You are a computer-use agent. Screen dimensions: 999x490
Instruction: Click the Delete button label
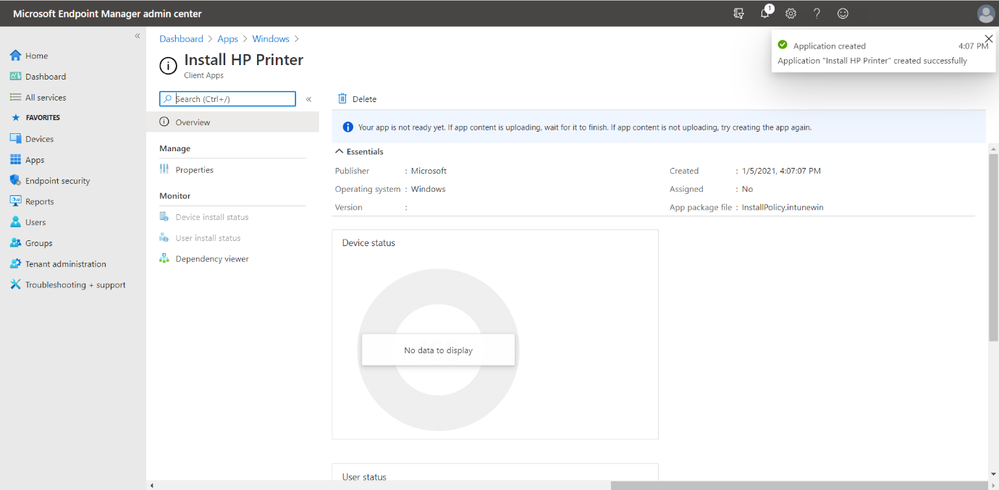[x=364, y=99]
